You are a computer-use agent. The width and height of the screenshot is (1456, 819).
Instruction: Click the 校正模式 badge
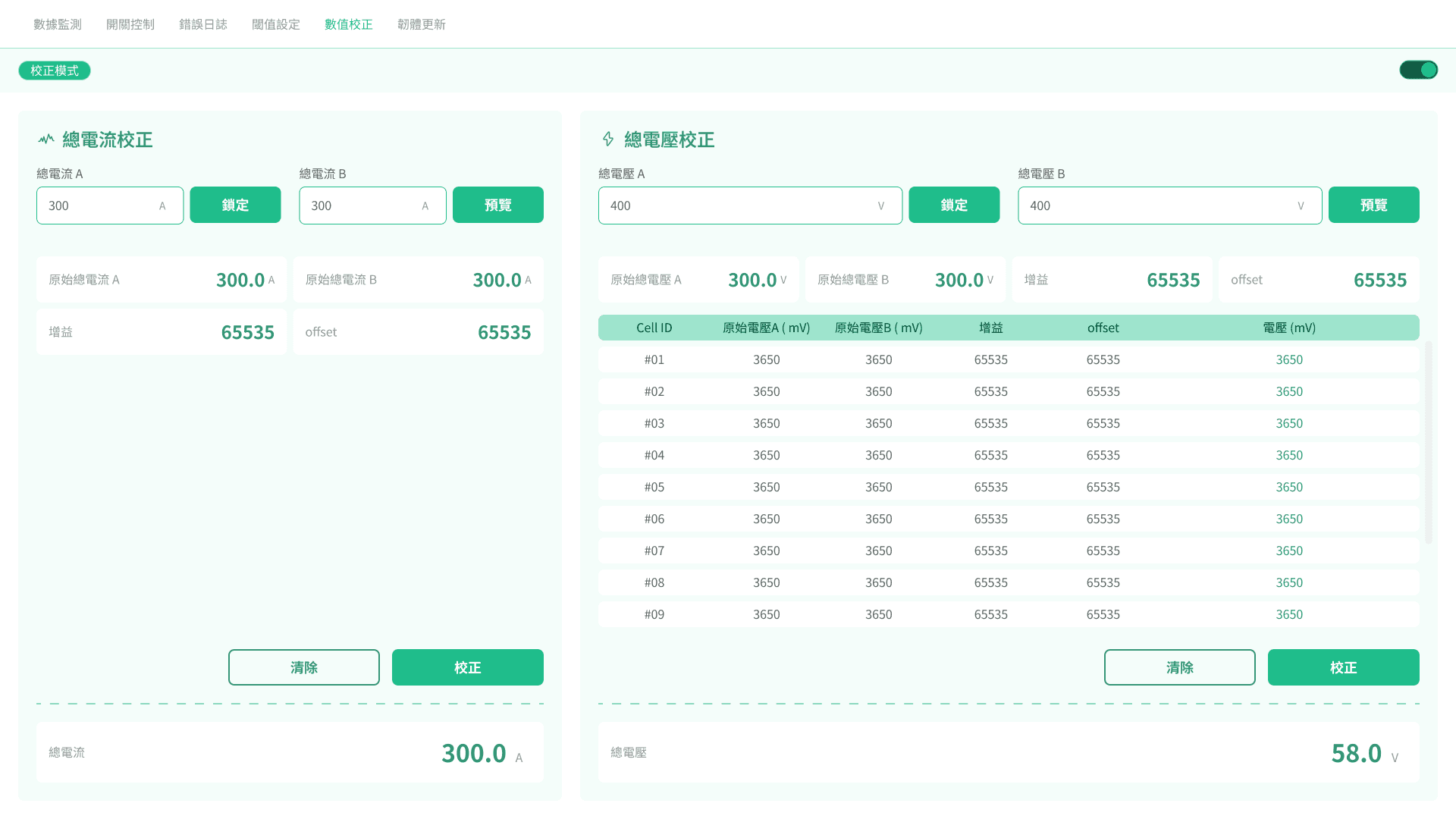[x=53, y=70]
